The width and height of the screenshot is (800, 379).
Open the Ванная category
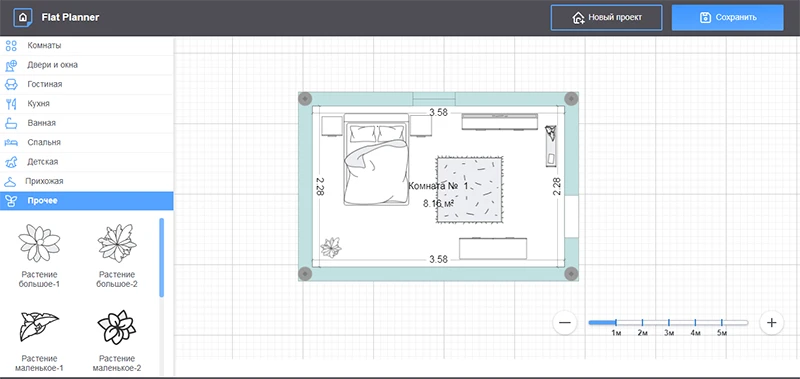87,123
